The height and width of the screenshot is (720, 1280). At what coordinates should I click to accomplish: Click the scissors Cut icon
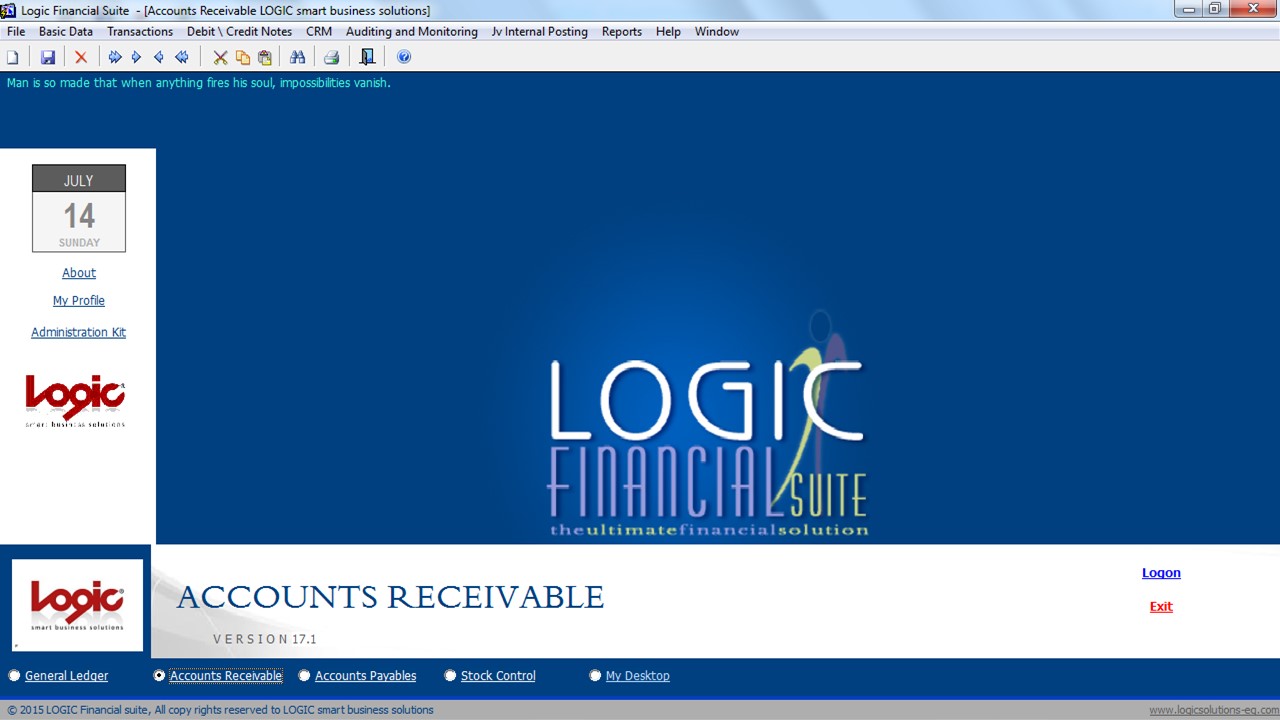click(x=220, y=58)
